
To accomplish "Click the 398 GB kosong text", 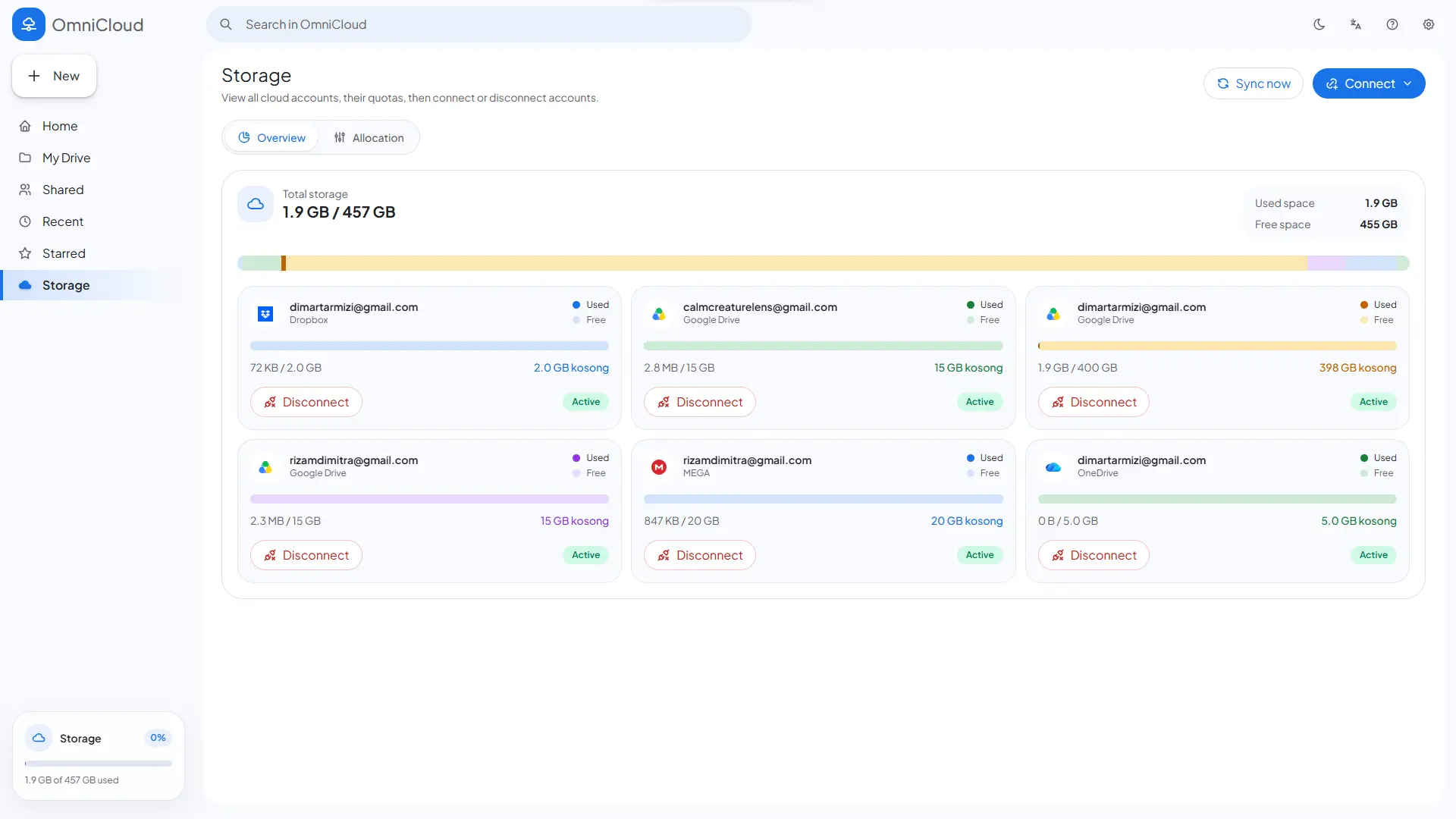I will coord(1357,368).
